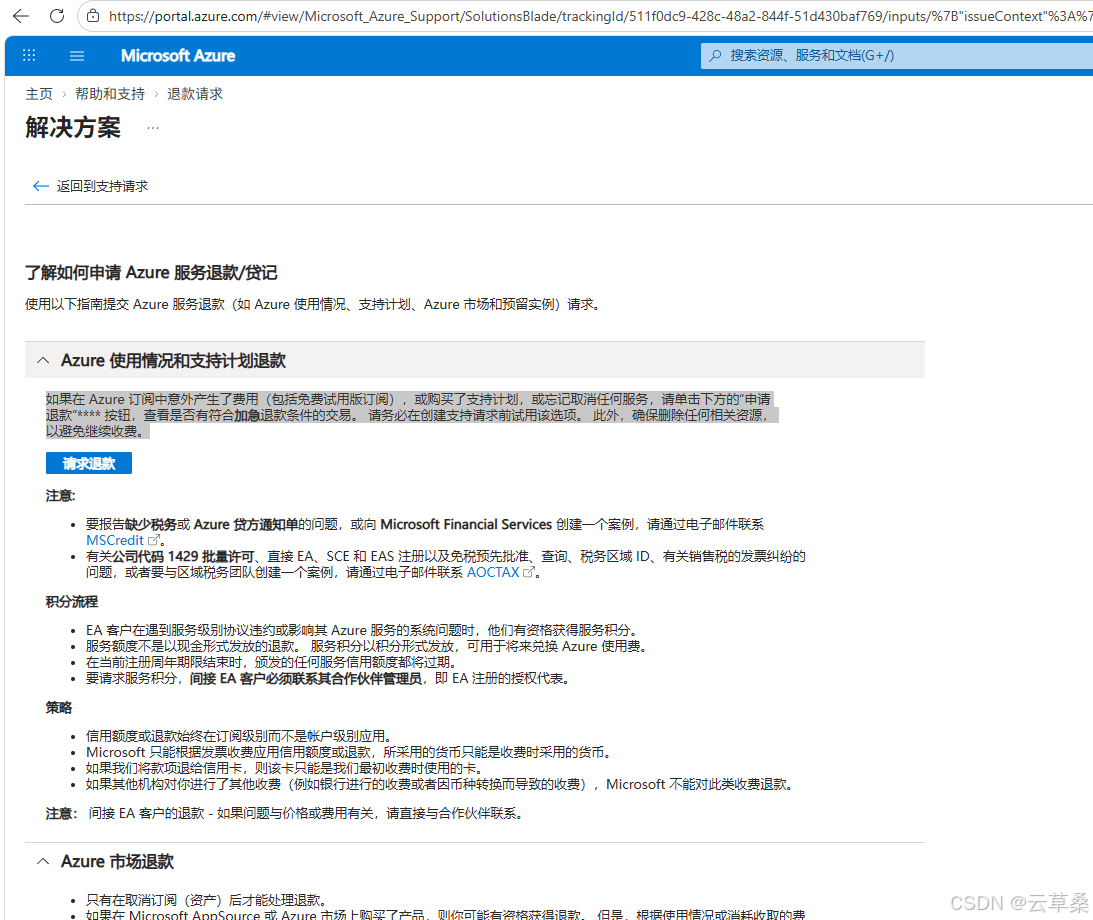Click the bullet starting EA 客户在遇到服务级别协议
Image resolution: width=1093 pixels, height=920 pixels.
(x=361, y=630)
